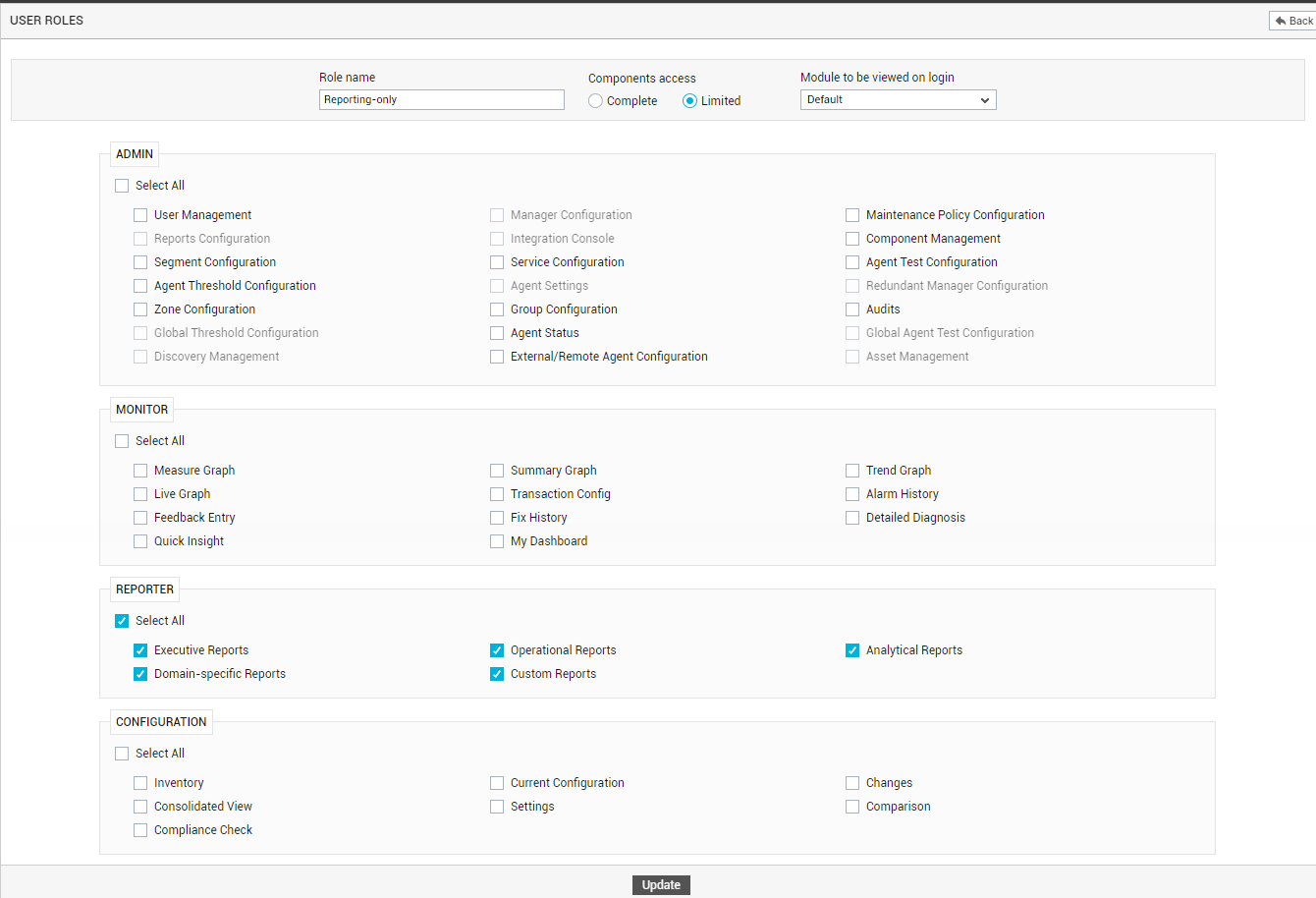The image size is (1316, 898).
Task: Check Current Configuration checkbox
Action: click(x=497, y=783)
